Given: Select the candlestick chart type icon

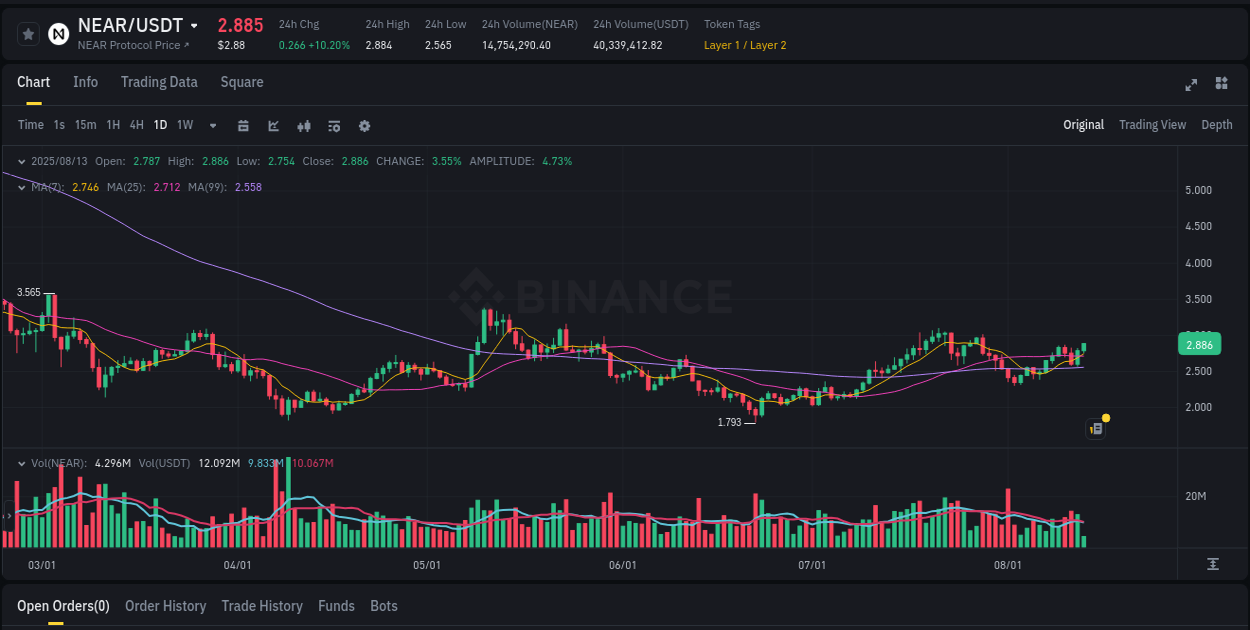Looking at the screenshot, I should (x=303, y=125).
